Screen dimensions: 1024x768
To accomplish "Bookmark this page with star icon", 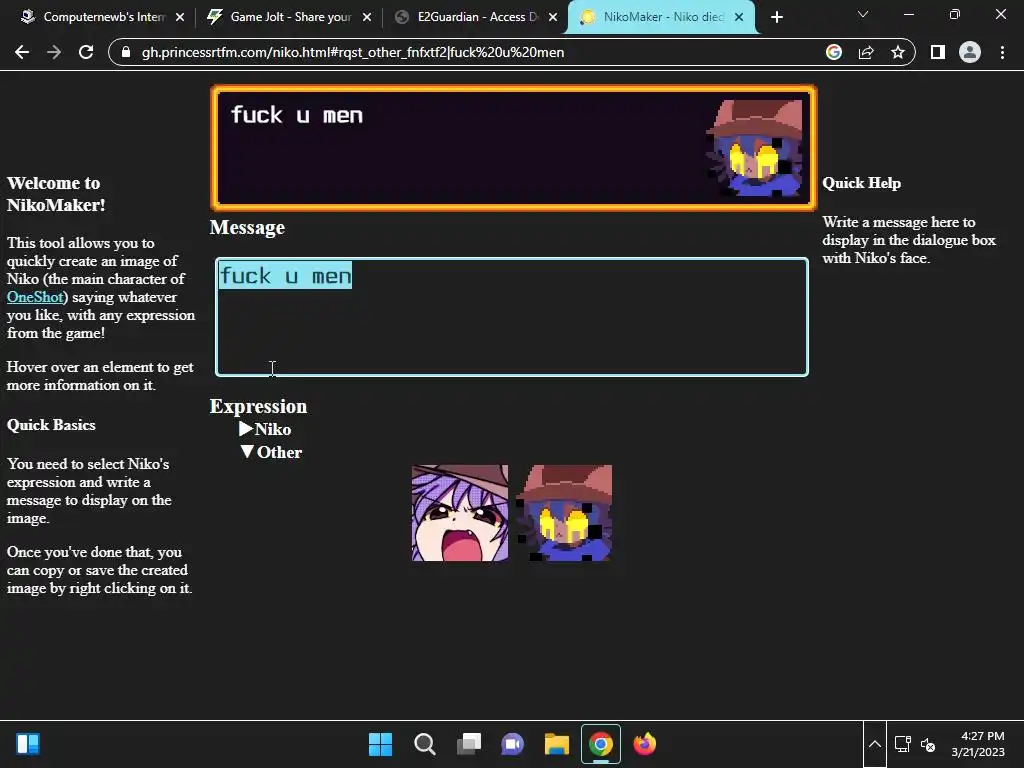I will pos(898,52).
